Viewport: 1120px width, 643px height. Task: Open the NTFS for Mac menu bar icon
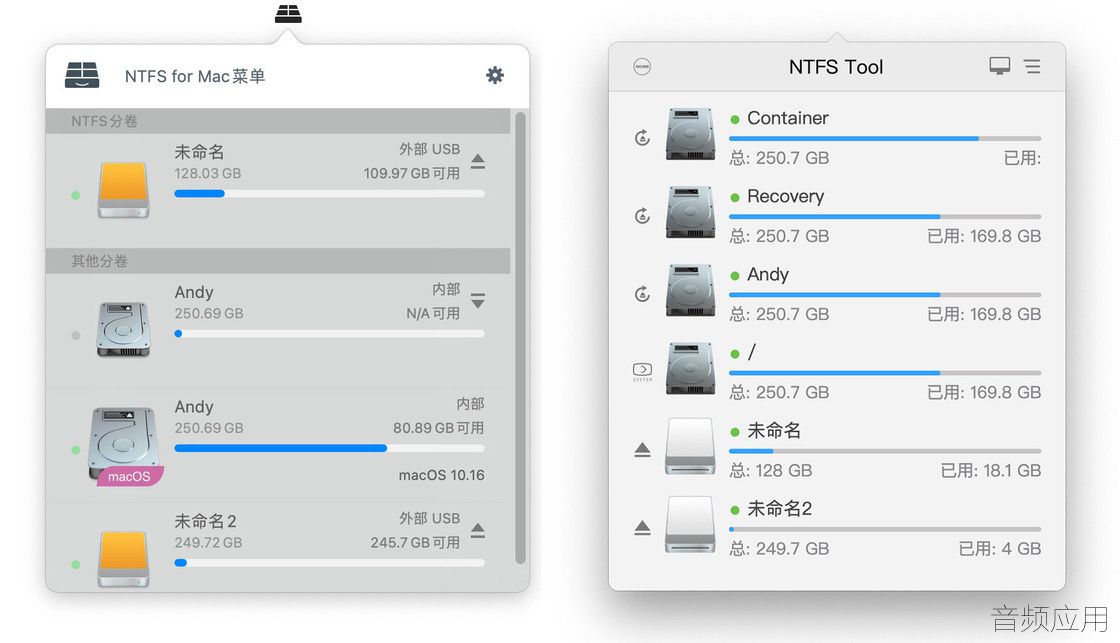tap(288, 14)
